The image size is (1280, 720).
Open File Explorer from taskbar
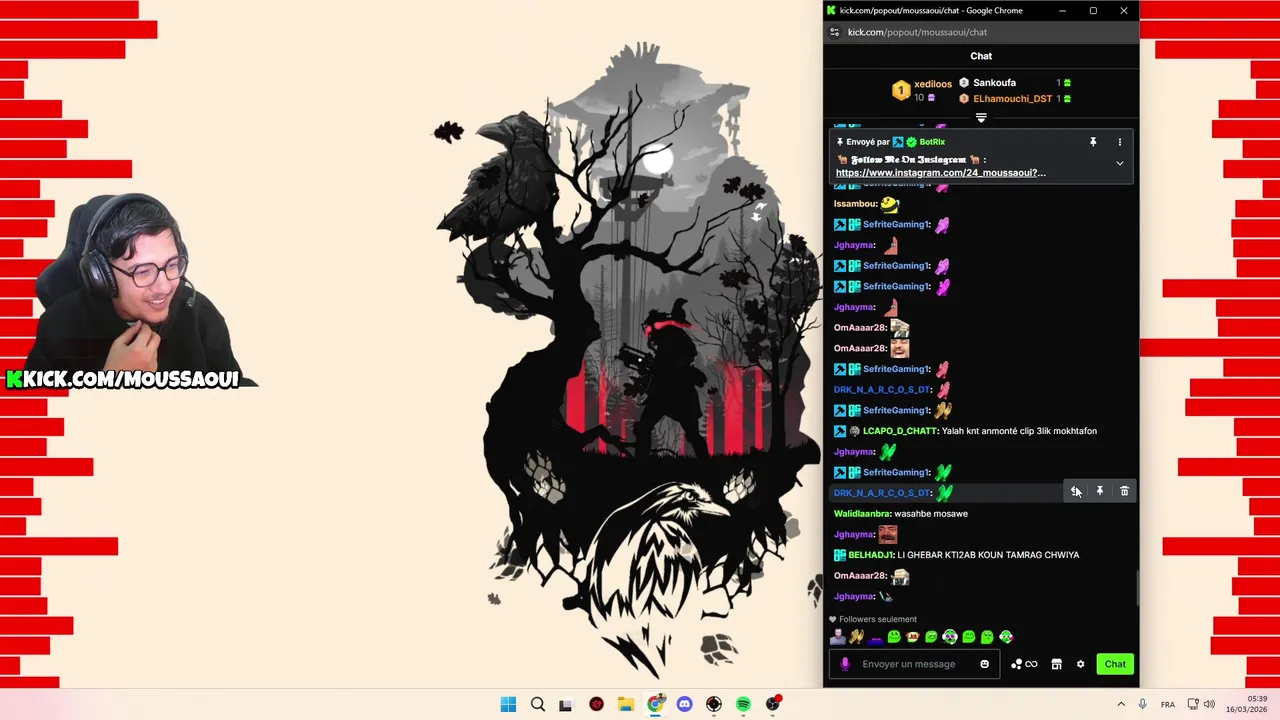point(626,704)
